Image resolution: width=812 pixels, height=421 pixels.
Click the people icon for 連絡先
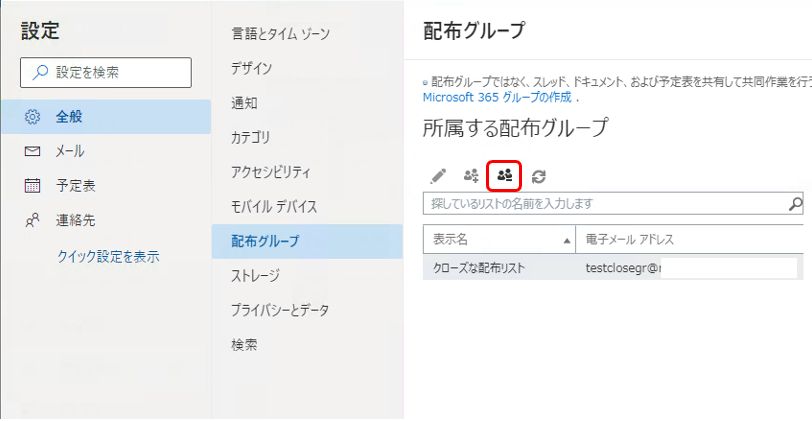(32, 220)
